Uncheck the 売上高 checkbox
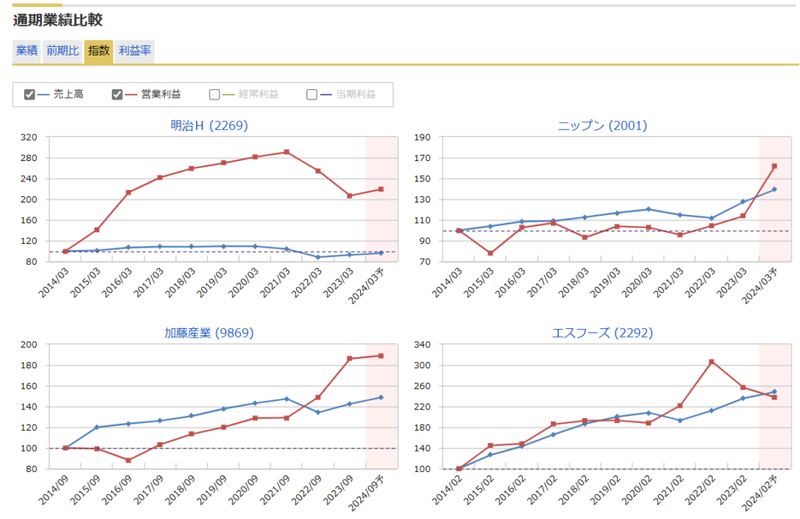800x519 pixels. pyautogui.click(x=30, y=94)
